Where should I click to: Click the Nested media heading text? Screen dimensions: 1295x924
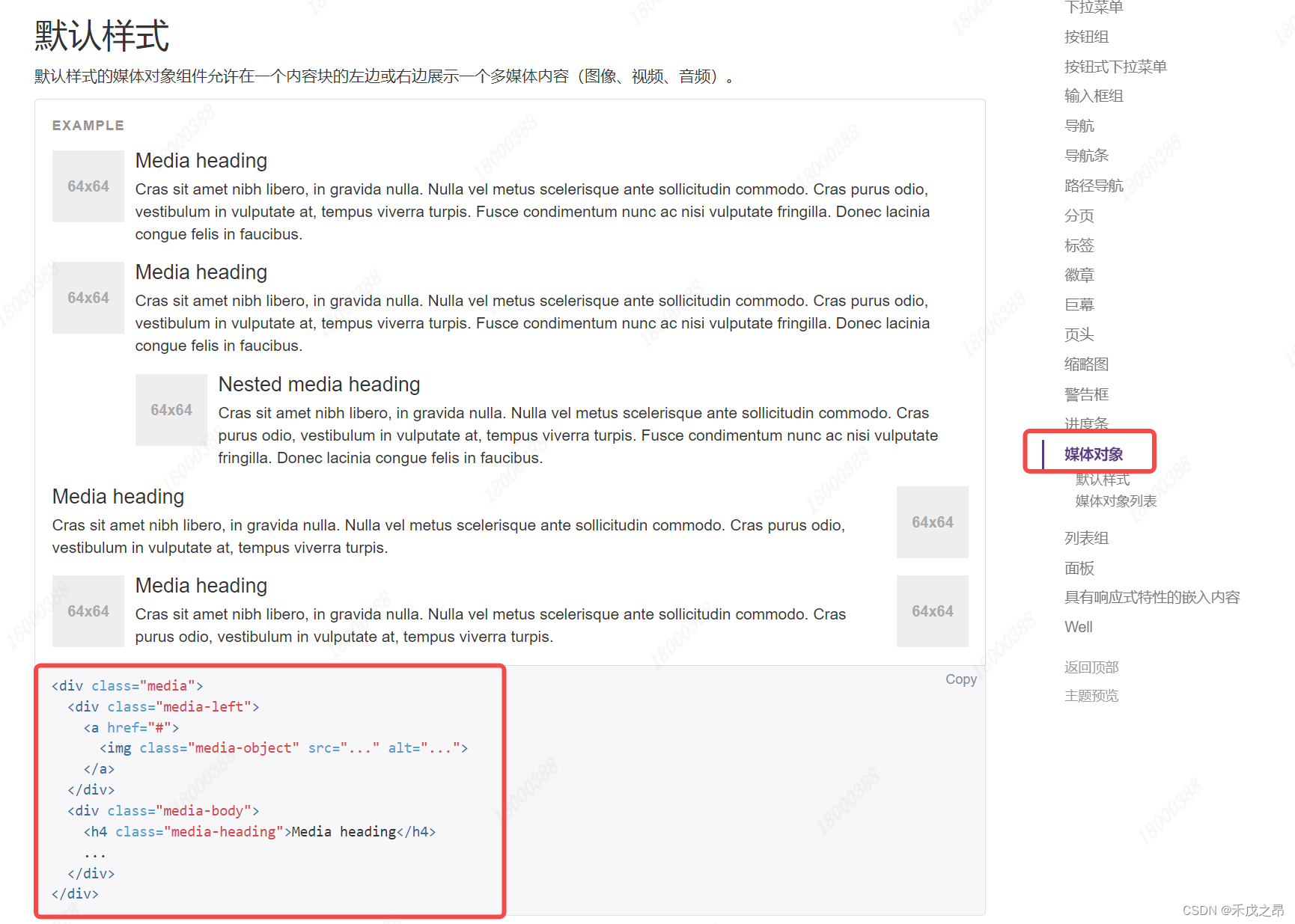(x=319, y=385)
